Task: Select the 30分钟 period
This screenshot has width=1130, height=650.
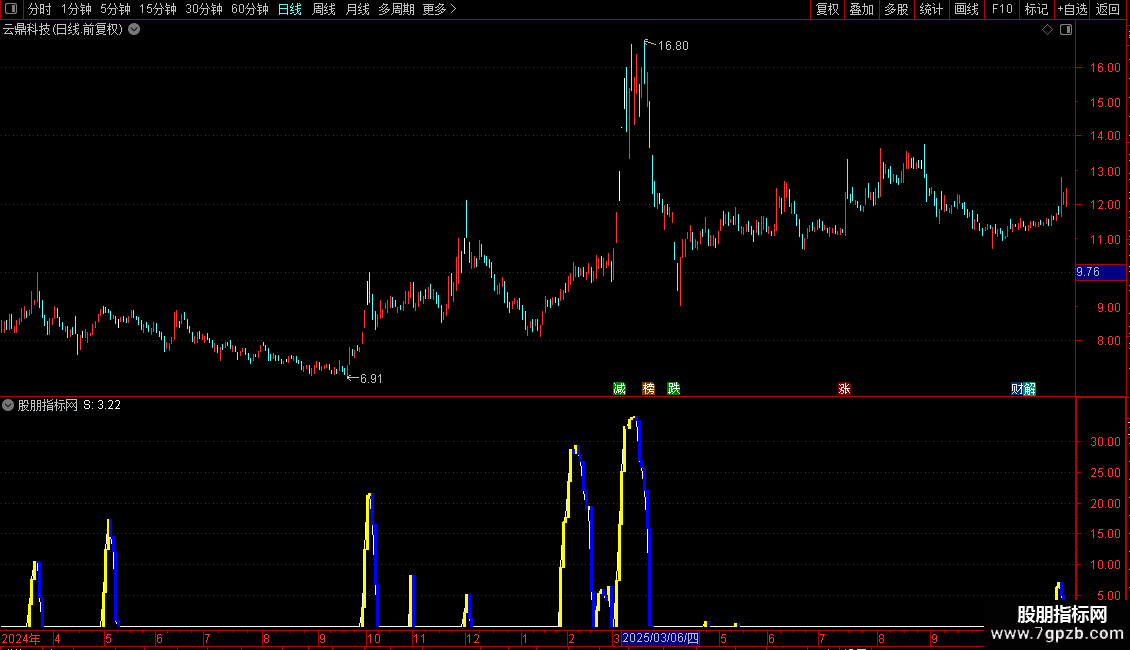Action: (x=203, y=9)
